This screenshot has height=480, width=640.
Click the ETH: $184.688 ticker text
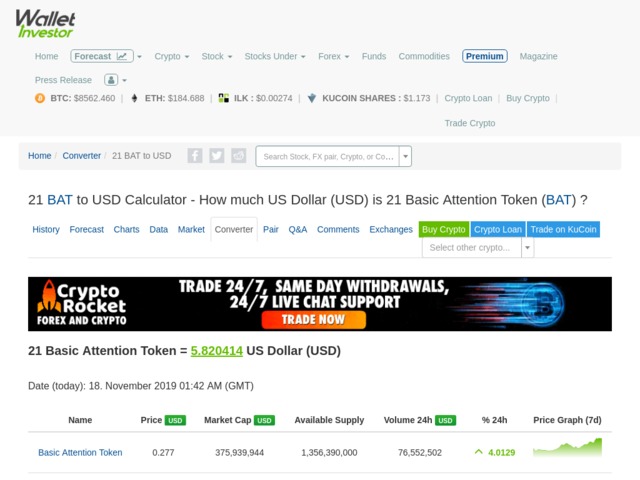pos(175,98)
